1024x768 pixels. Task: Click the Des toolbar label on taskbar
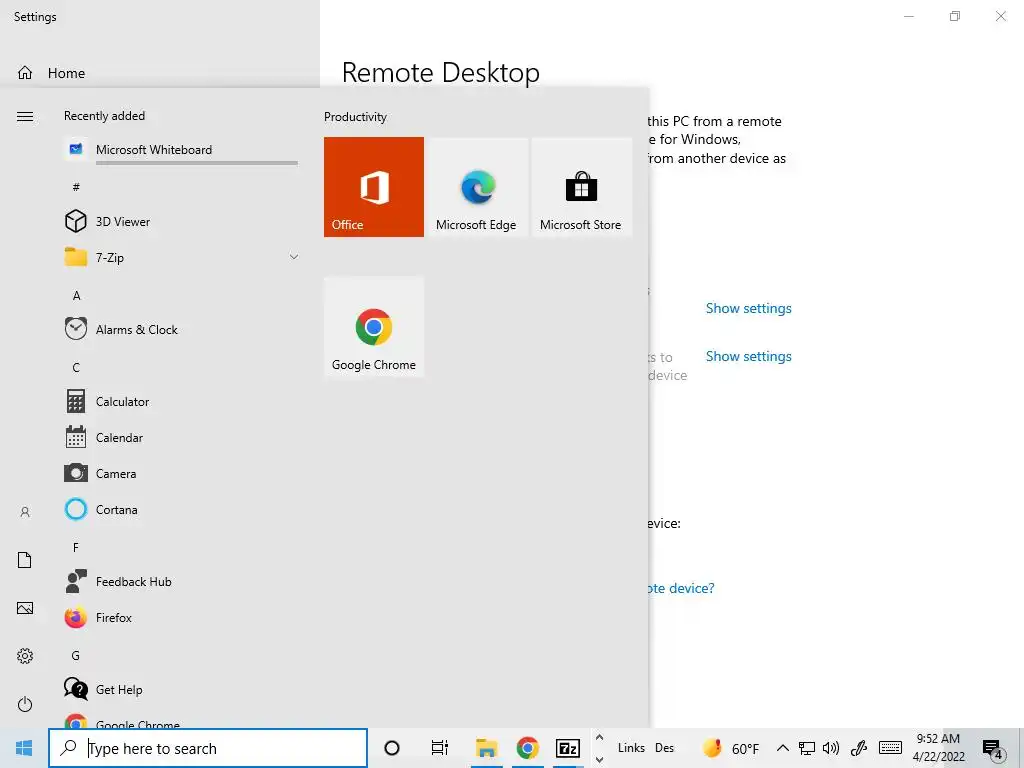click(x=664, y=748)
